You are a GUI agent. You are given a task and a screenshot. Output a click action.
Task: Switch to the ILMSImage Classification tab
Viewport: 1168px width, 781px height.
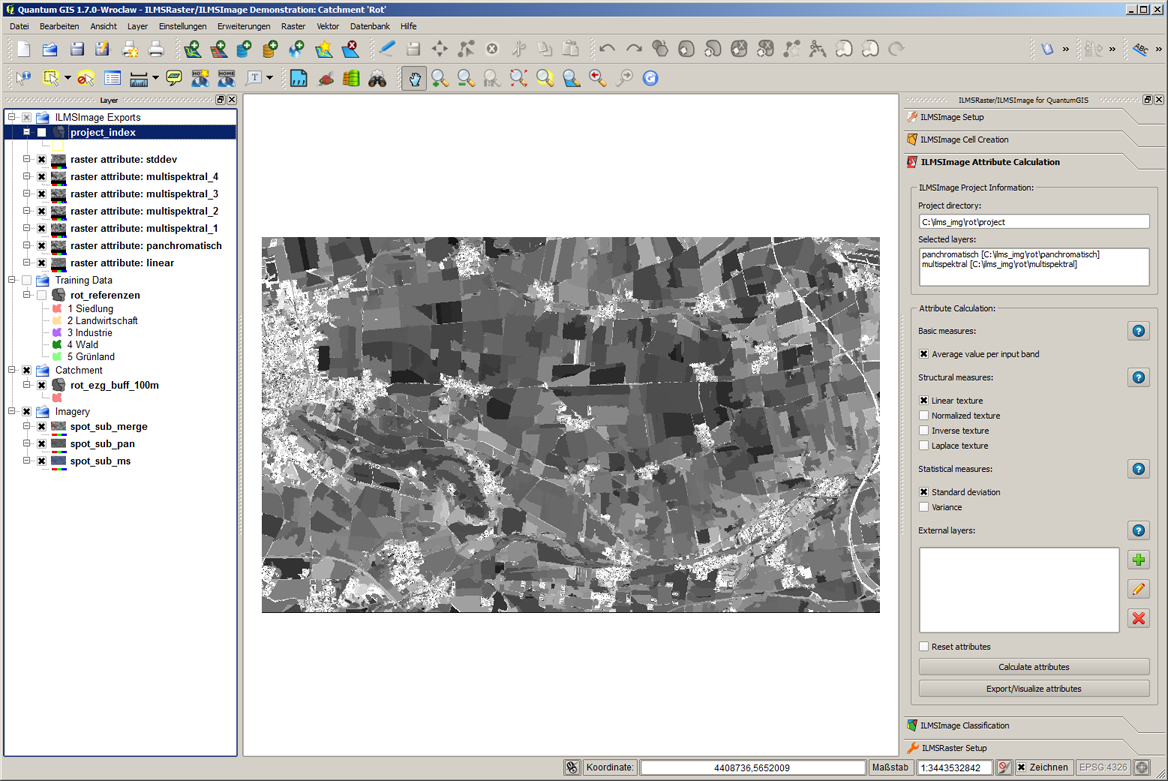coord(964,726)
